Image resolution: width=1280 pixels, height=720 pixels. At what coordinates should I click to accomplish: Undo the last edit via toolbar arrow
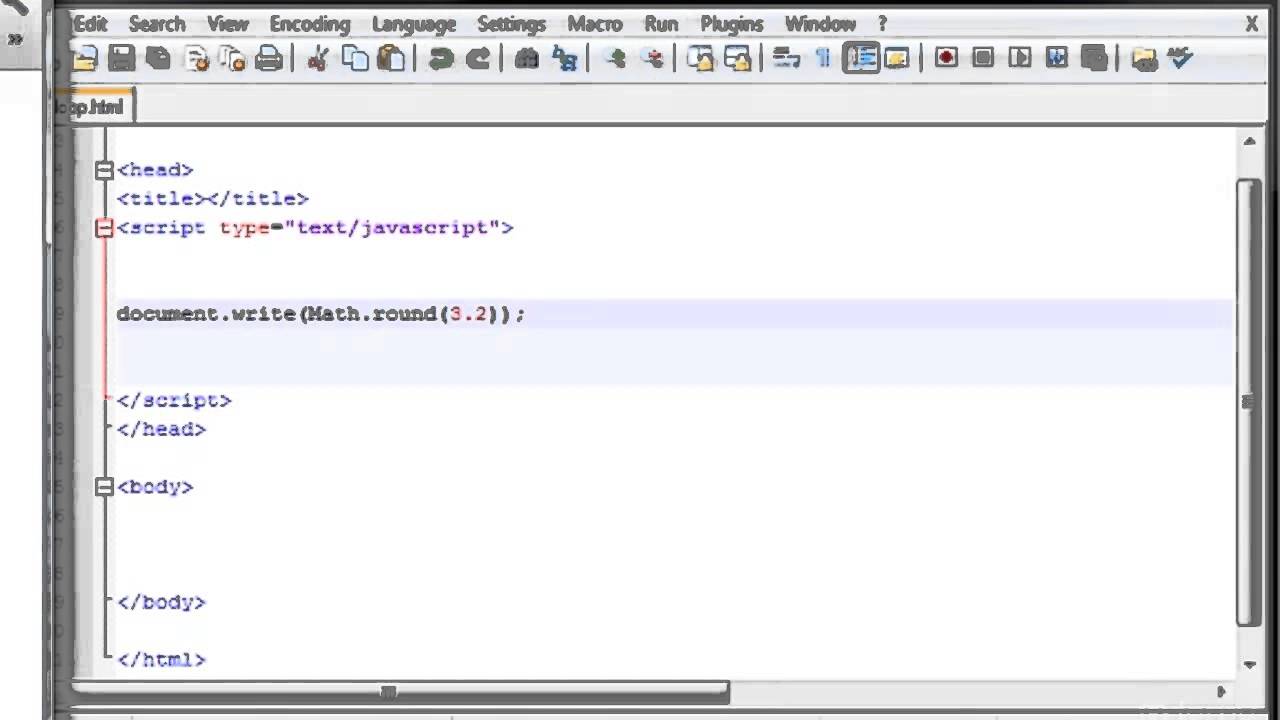click(440, 58)
